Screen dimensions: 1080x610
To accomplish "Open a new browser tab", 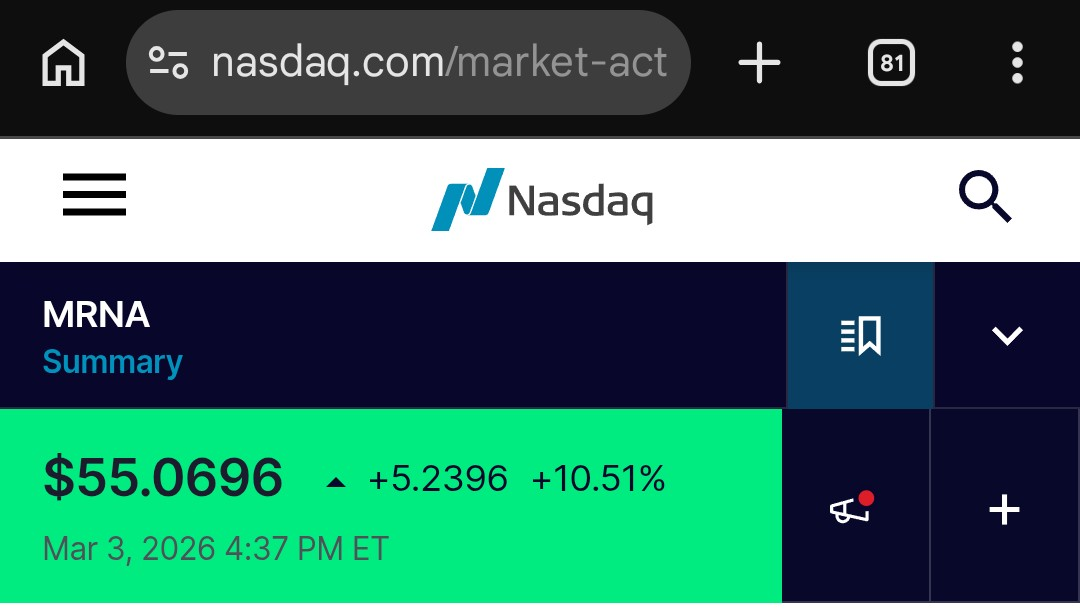I will 759,64.
